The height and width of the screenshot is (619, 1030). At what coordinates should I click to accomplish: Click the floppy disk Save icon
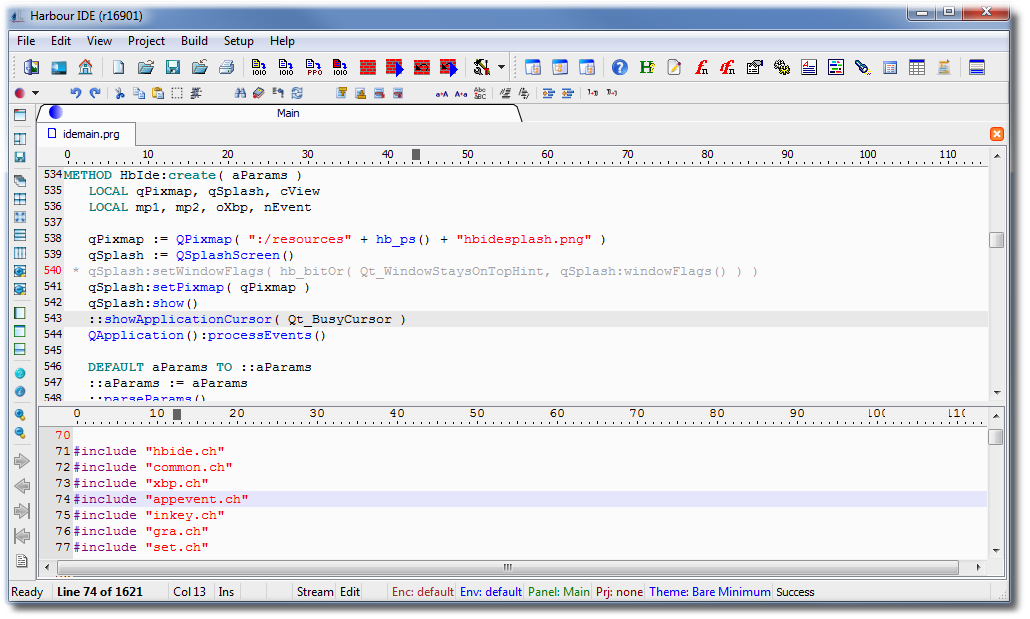(172, 68)
